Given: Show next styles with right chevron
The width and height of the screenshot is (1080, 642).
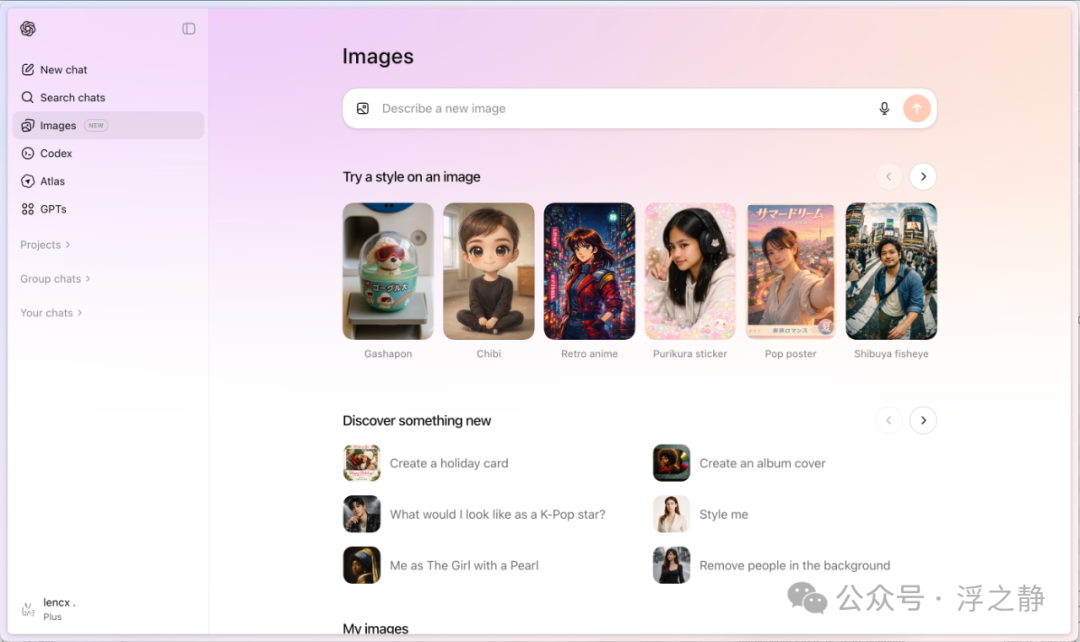Looking at the screenshot, I should click(923, 177).
